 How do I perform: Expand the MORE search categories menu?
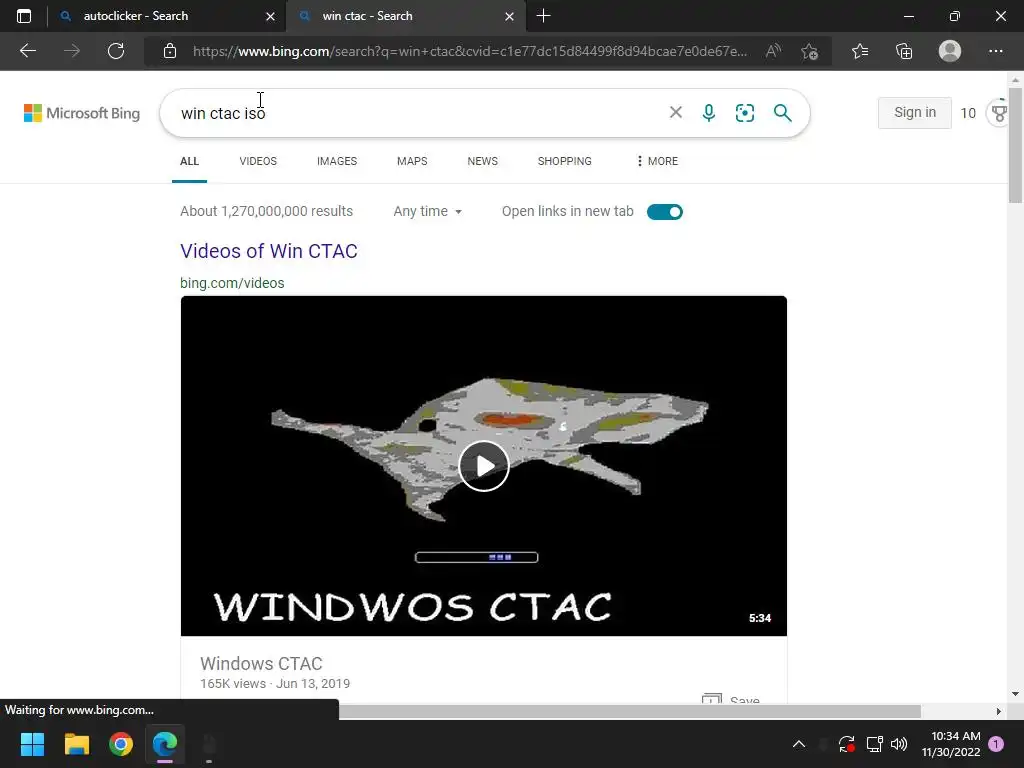tap(657, 161)
